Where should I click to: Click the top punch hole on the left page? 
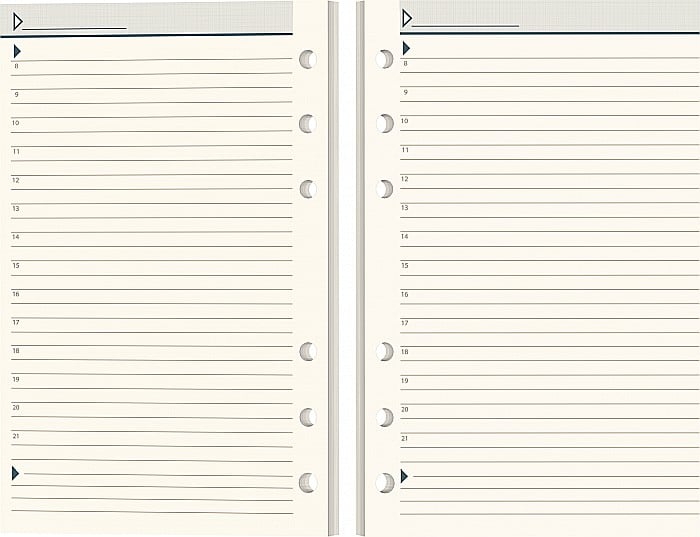308,59
